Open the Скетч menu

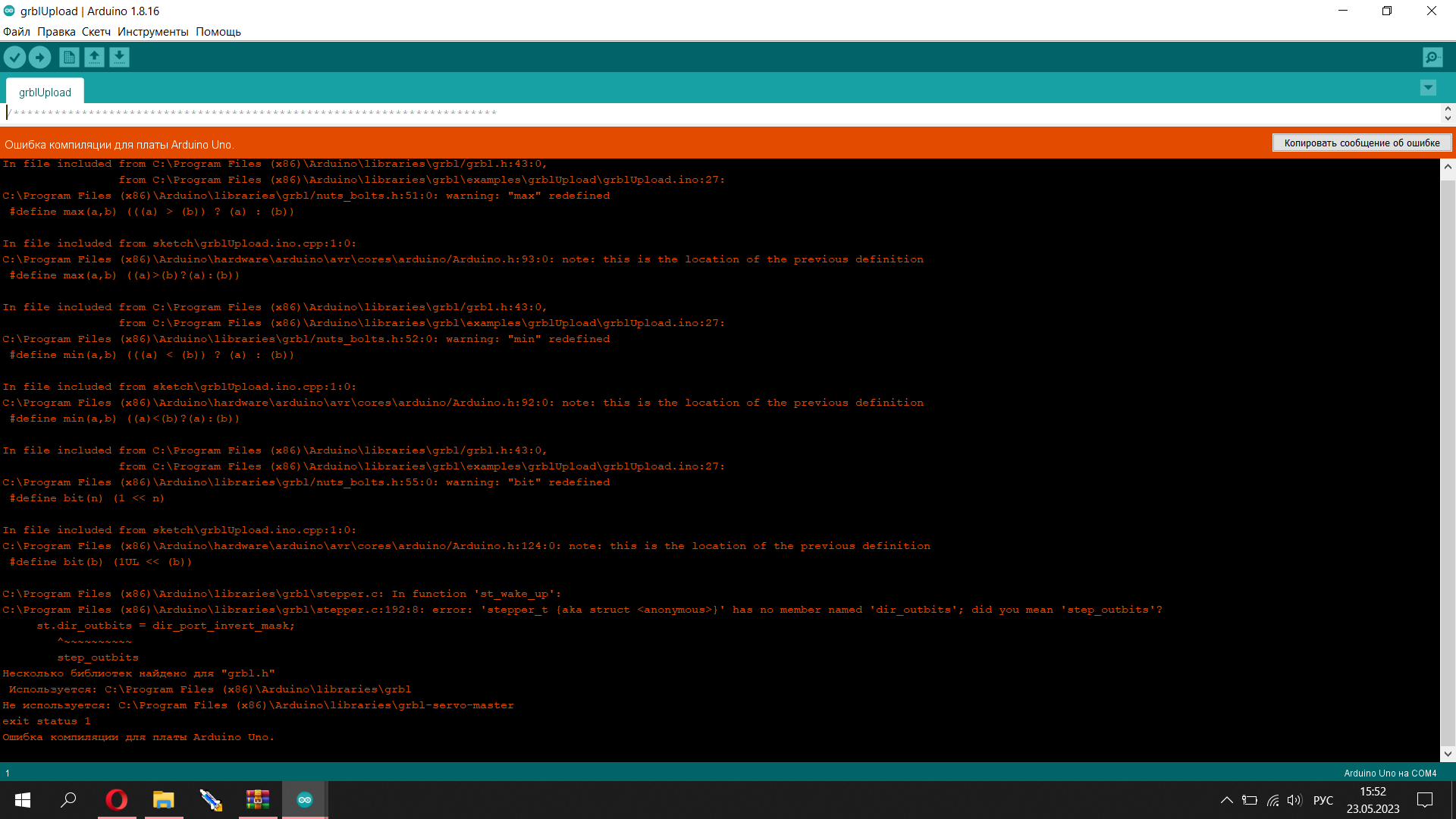[x=96, y=32]
